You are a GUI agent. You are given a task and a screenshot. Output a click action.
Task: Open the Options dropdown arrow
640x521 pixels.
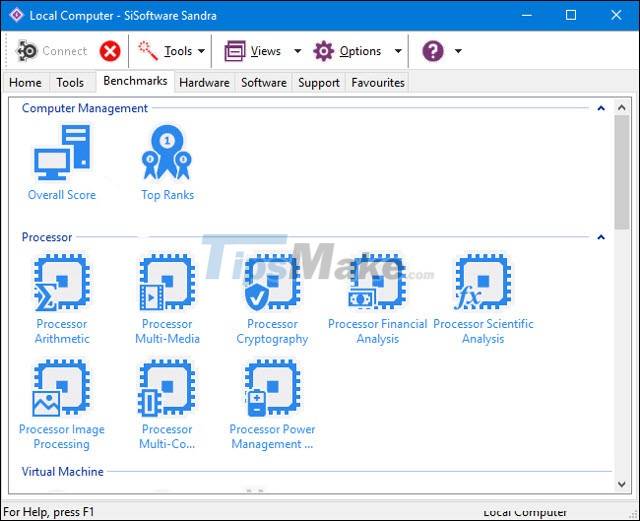pyautogui.click(x=398, y=51)
